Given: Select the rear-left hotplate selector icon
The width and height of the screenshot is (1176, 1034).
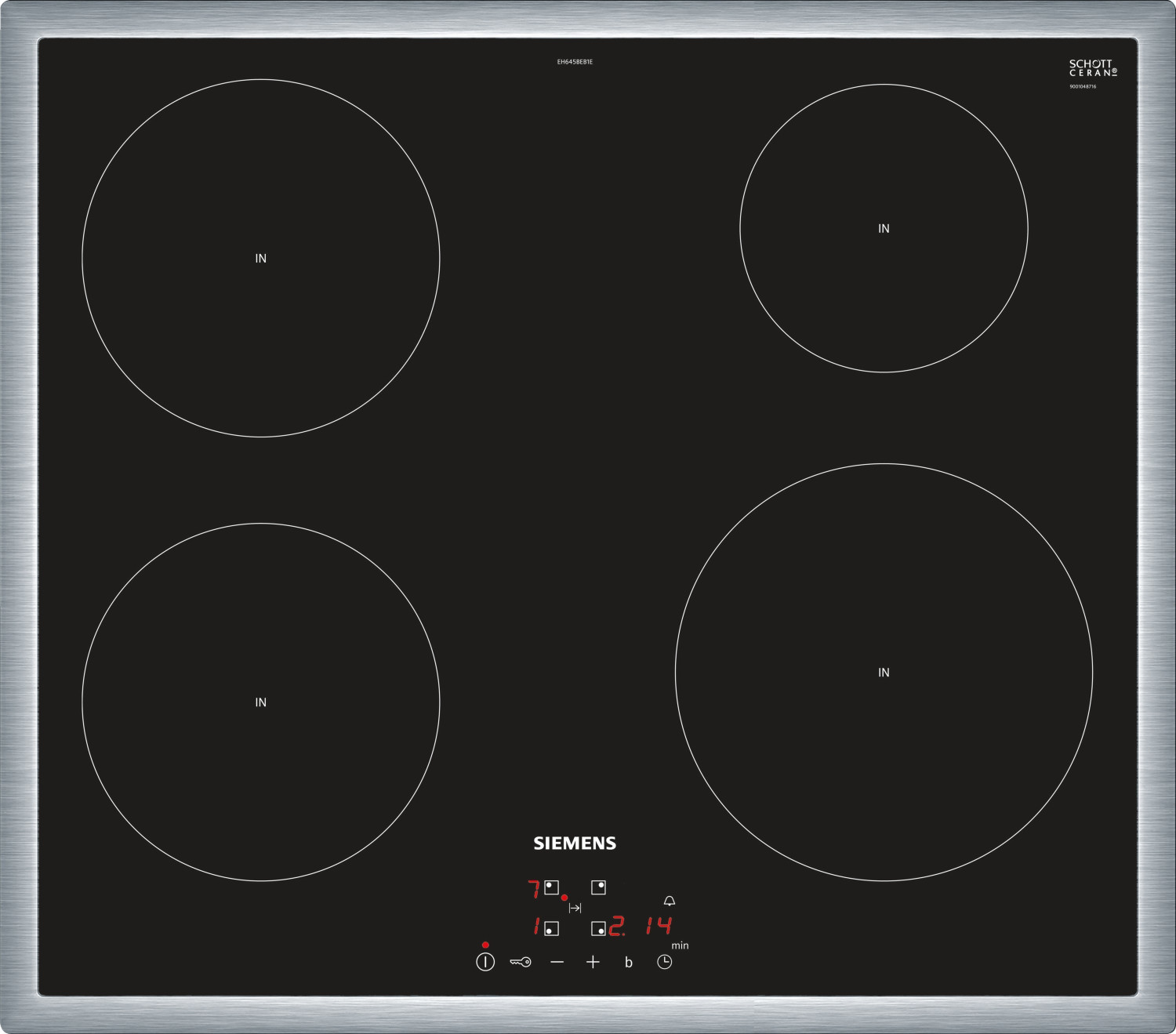Looking at the screenshot, I should click(551, 887).
